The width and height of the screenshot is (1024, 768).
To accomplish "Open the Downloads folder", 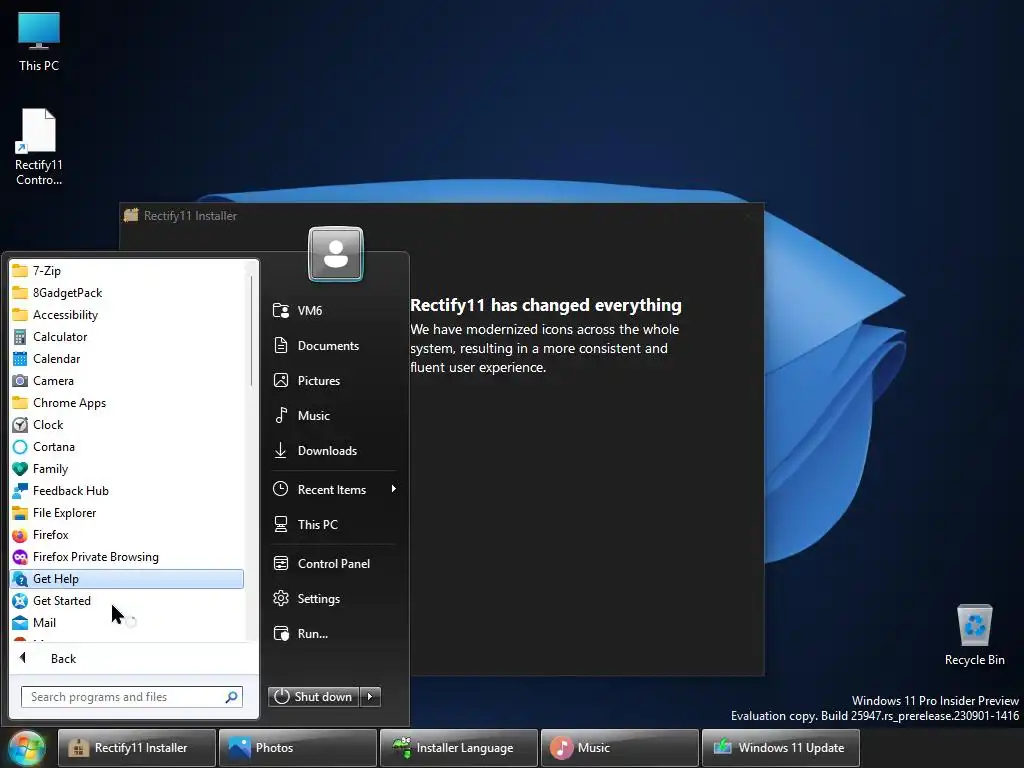I will click(334, 451).
